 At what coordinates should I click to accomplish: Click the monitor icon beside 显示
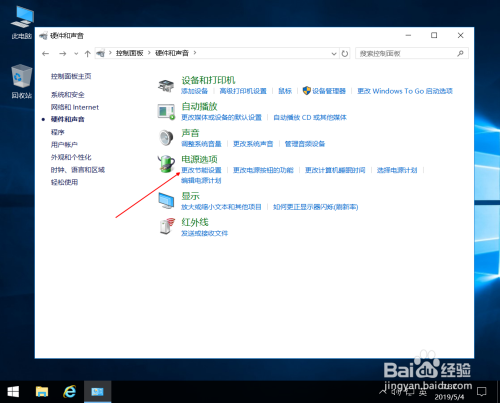(x=166, y=201)
